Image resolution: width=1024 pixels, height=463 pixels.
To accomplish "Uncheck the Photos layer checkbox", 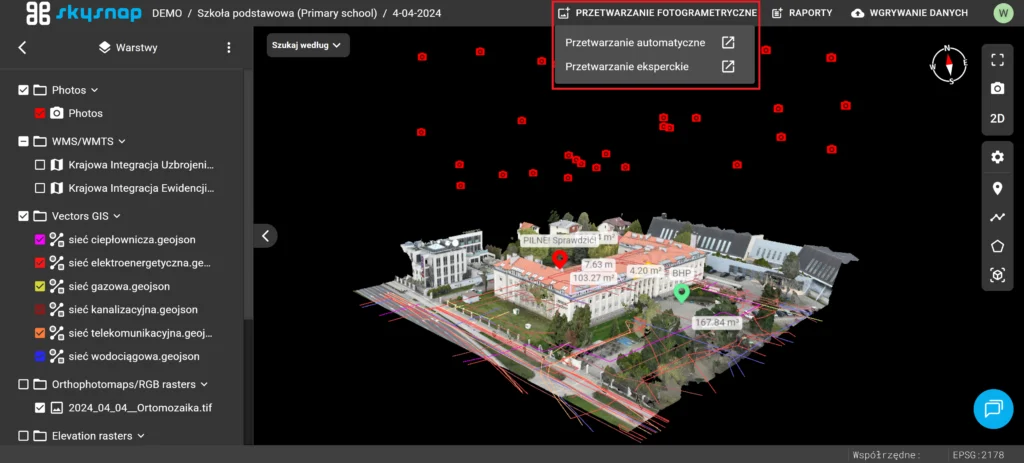I will 40,114.
